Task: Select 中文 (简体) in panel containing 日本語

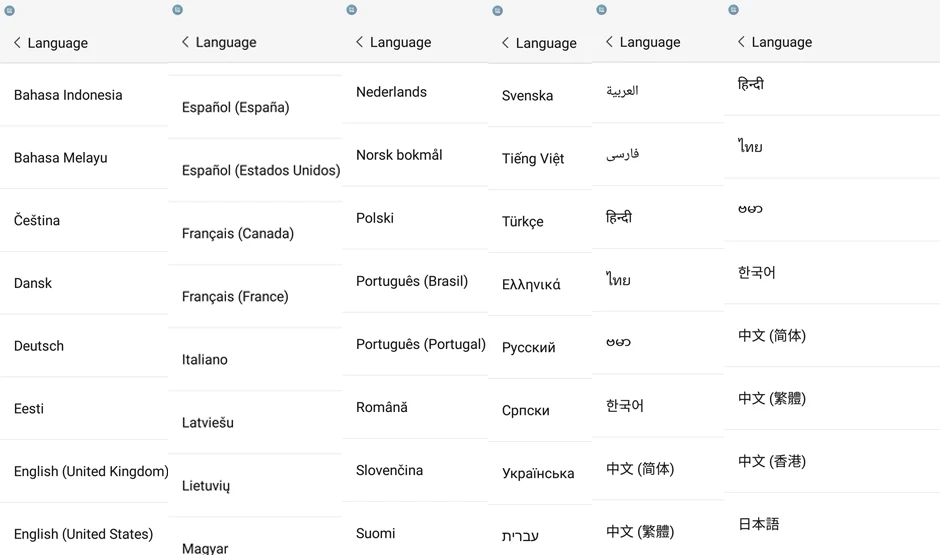Action: 832,336
